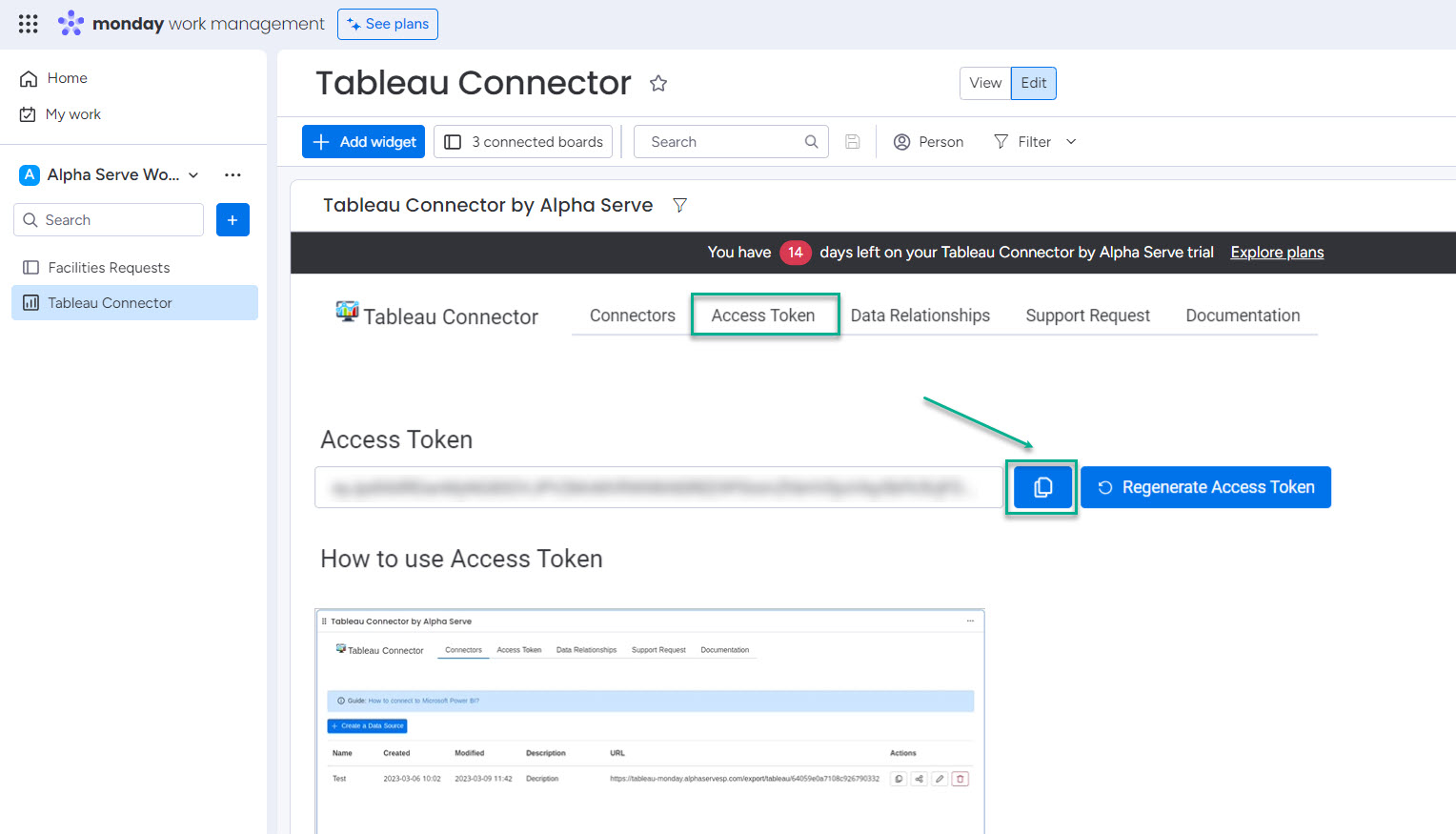1456x834 pixels.
Task: Open the Facilities Requests board
Action: pos(108,267)
